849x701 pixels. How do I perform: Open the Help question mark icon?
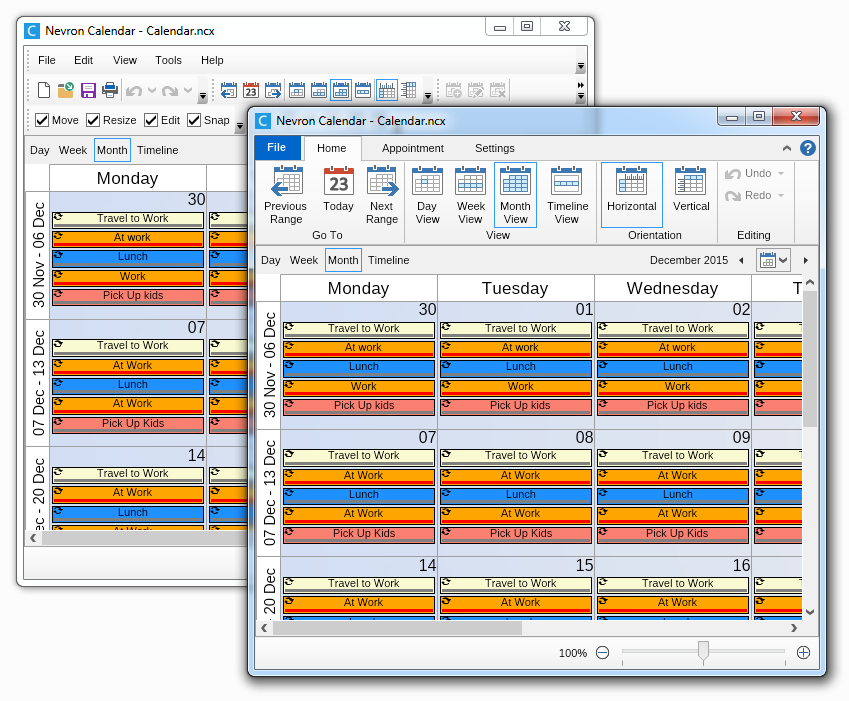[x=808, y=147]
